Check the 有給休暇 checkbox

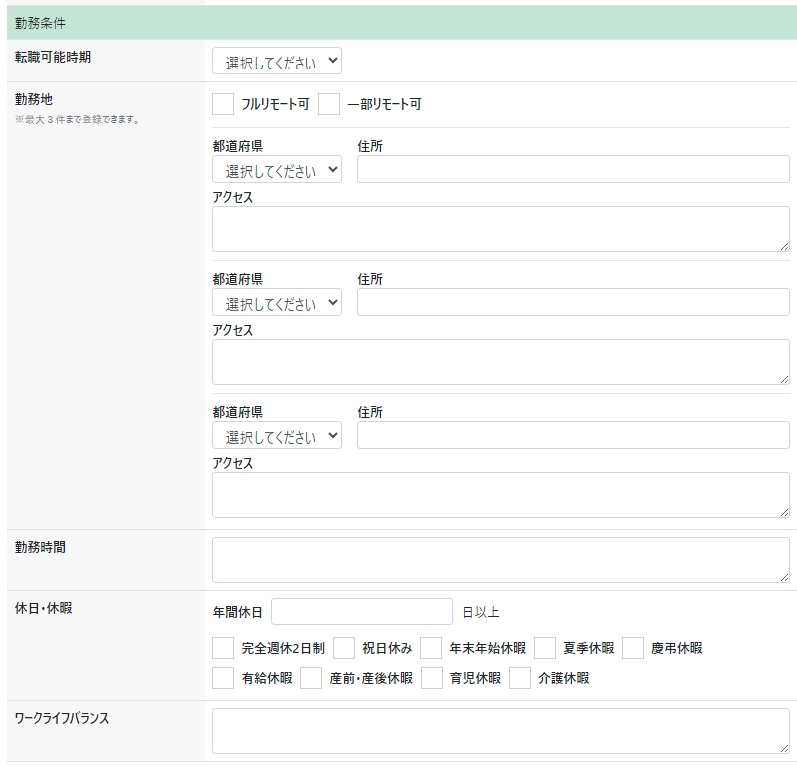tap(223, 678)
